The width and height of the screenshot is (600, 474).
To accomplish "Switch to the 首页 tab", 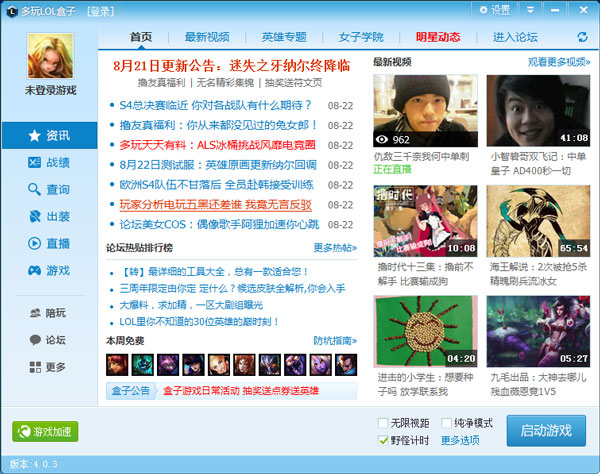I will pyautogui.click(x=141, y=37).
